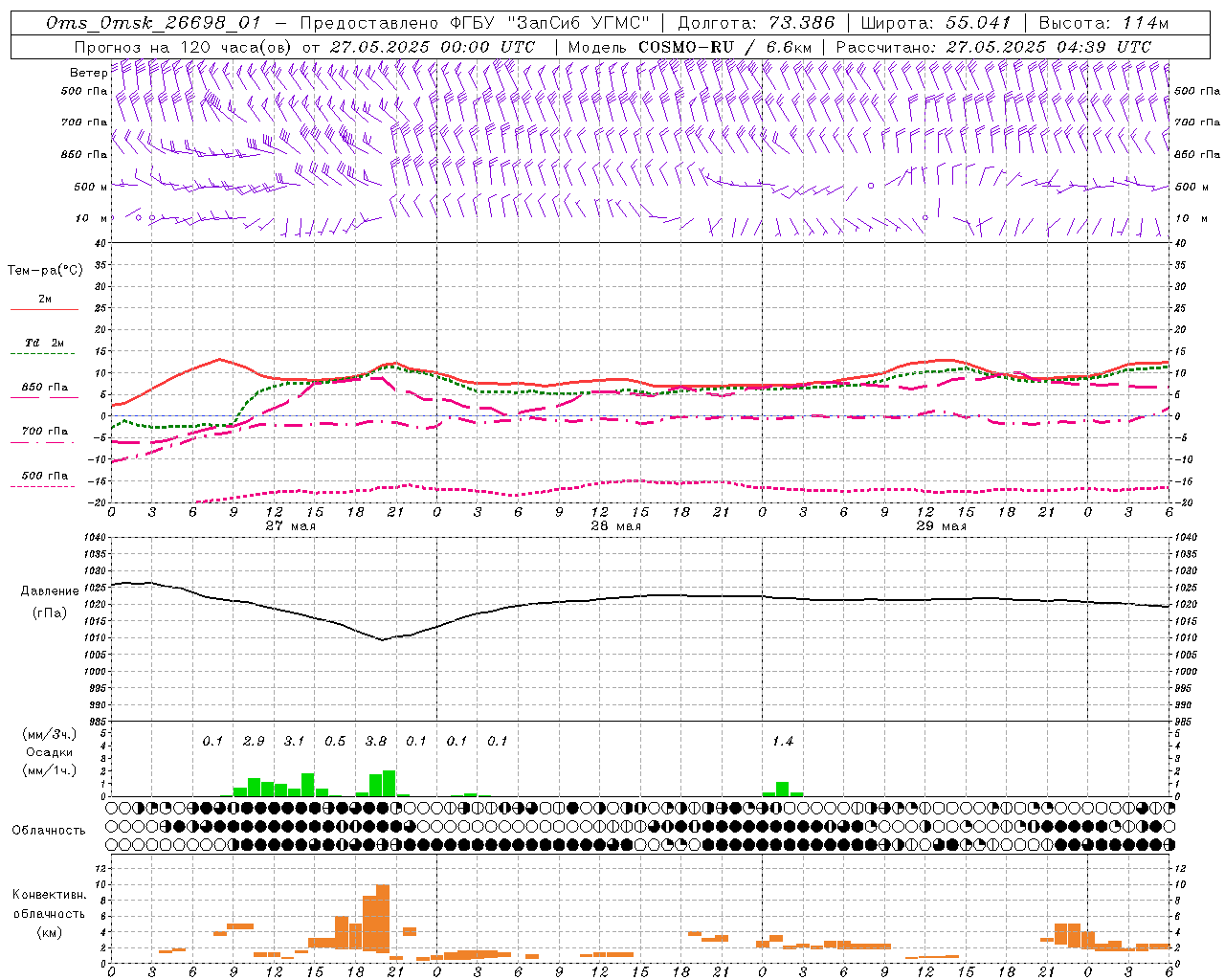Viewport: 1225px width, 980px height.
Task: Click the model label COSMO-RU / 6.6км
Action: pyautogui.click(x=724, y=47)
